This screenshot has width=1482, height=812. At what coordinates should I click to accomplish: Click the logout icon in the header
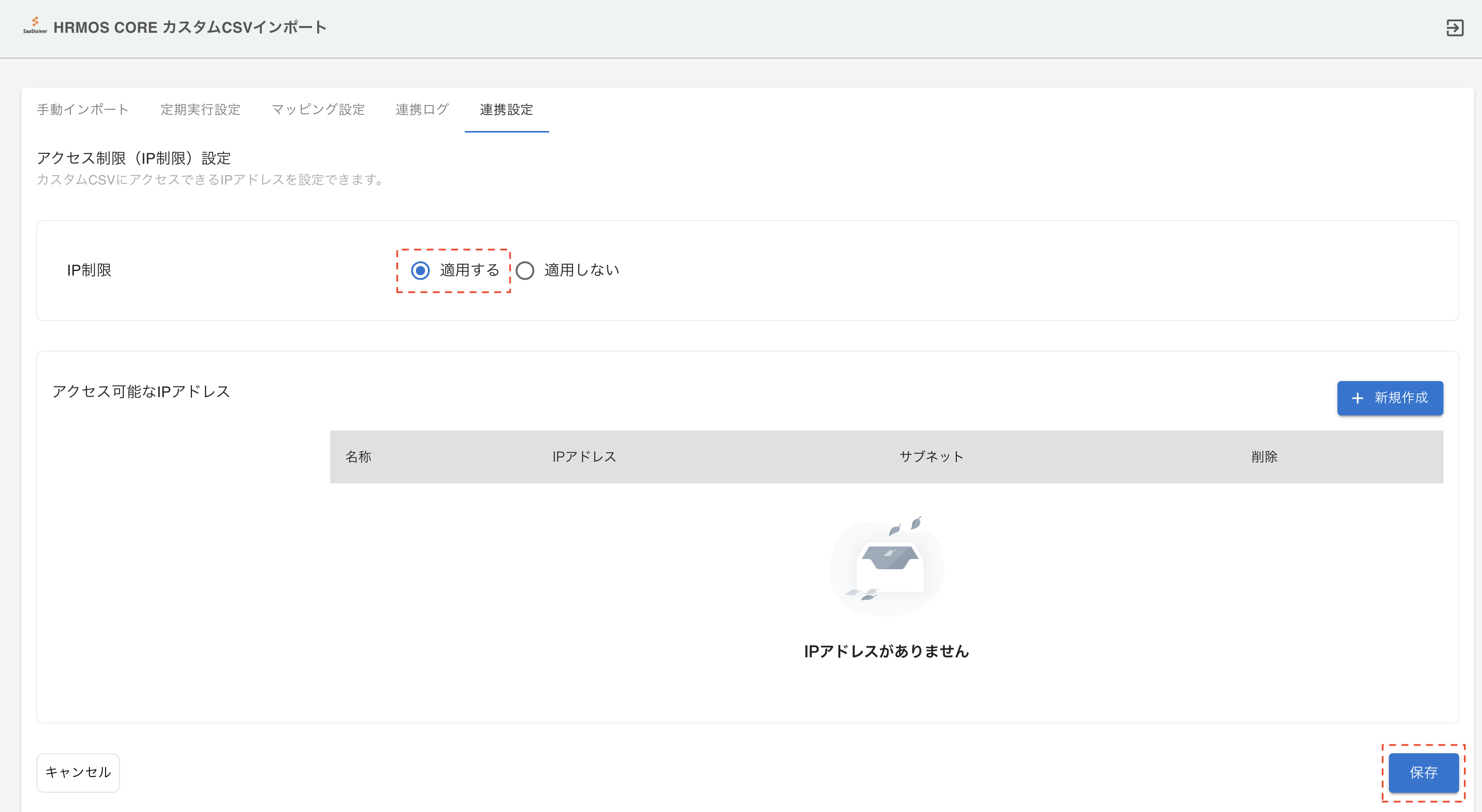pos(1454,28)
